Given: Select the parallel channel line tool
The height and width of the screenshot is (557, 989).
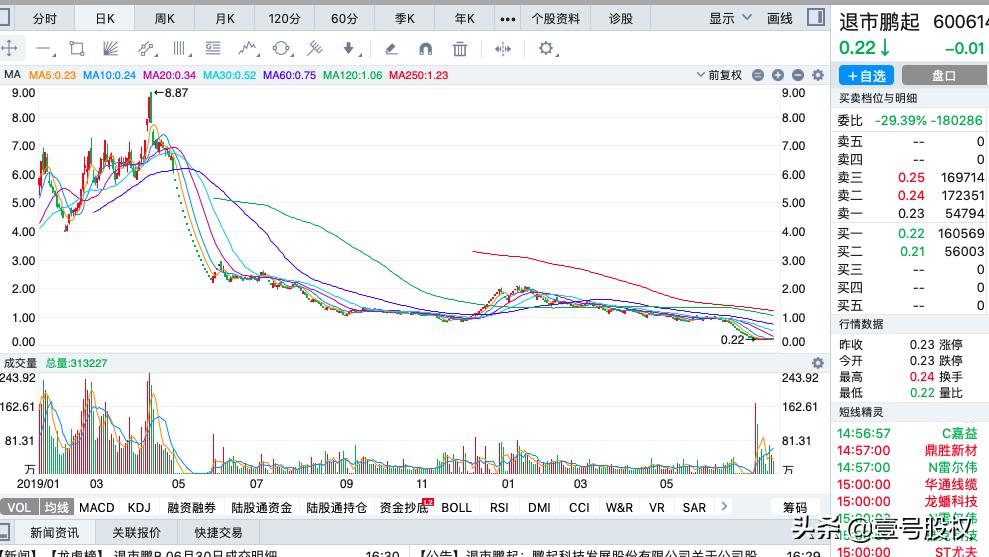Looking at the screenshot, I should tap(146, 49).
